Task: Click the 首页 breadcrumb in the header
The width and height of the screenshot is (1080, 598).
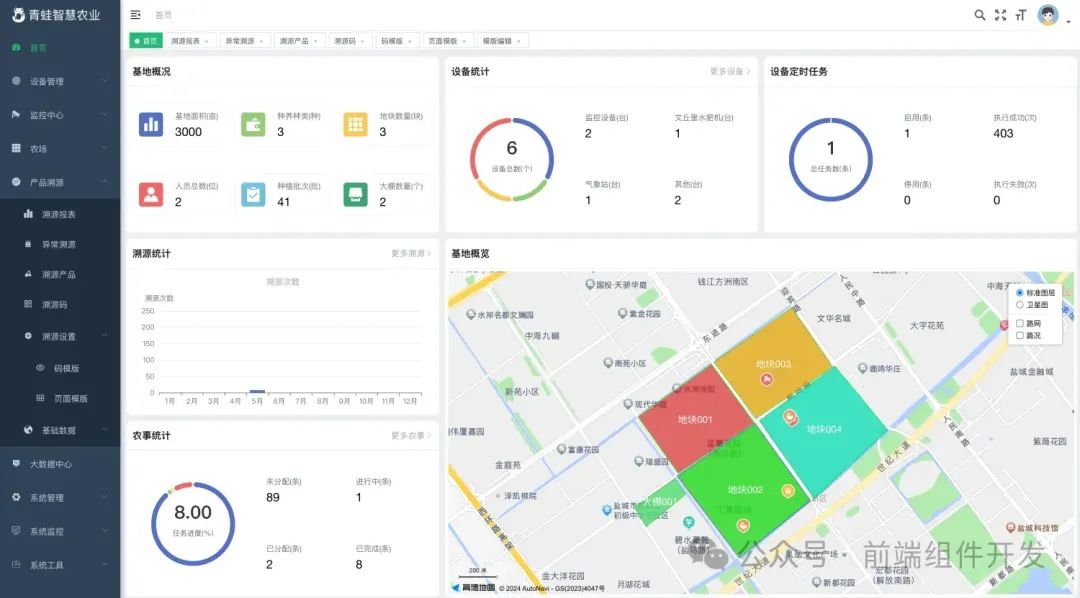Action: coord(163,15)
